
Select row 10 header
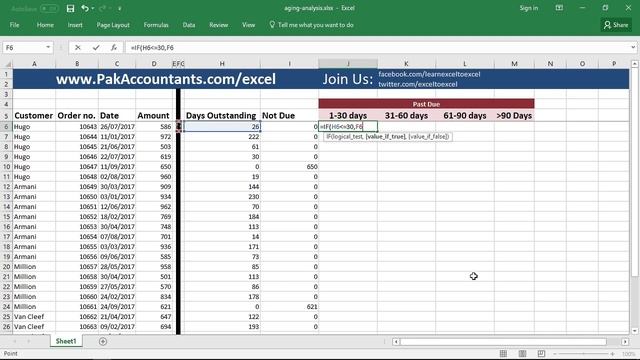(x=7, y=167)
